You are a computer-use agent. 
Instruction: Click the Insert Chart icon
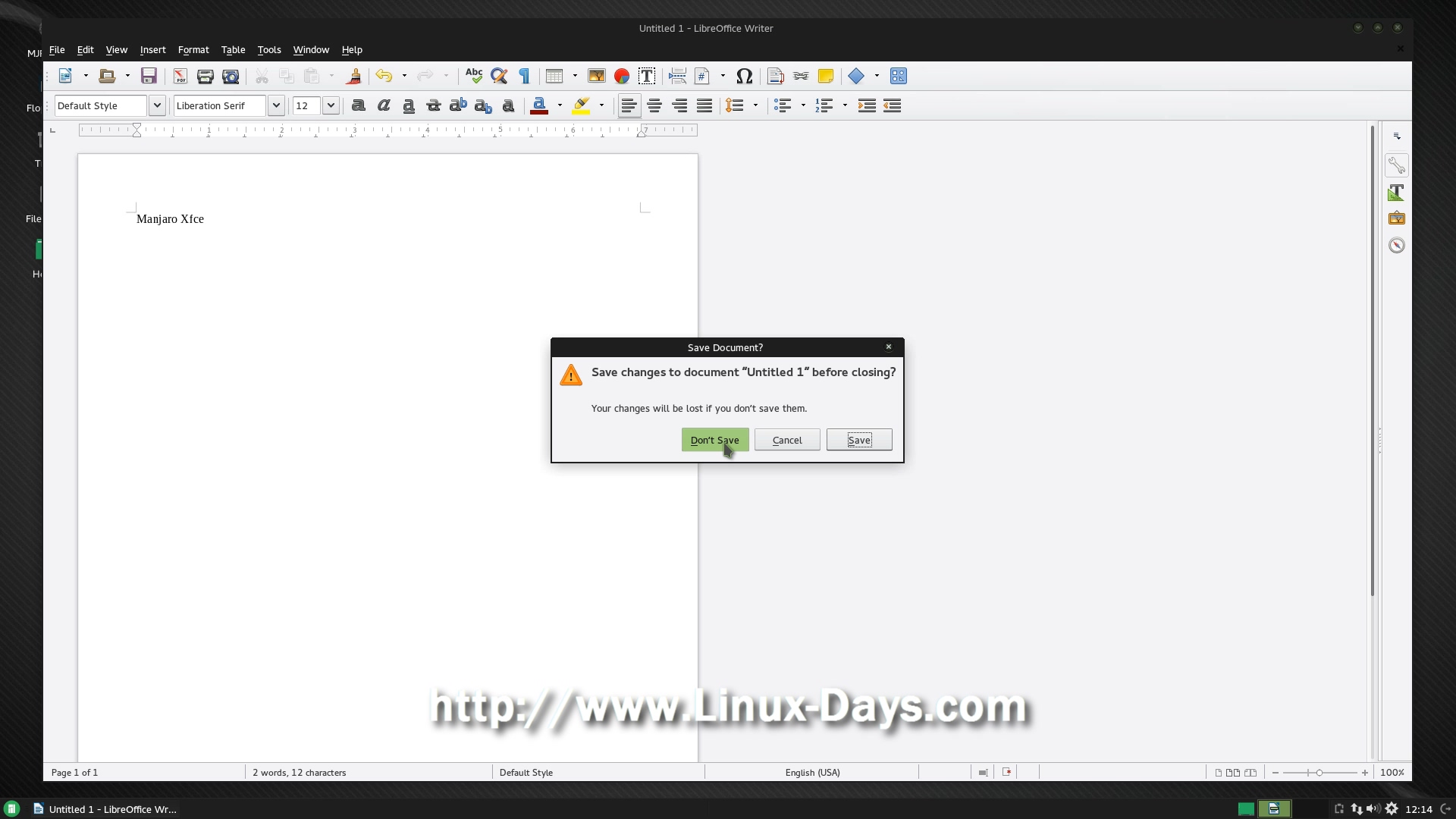pos(622,76)
